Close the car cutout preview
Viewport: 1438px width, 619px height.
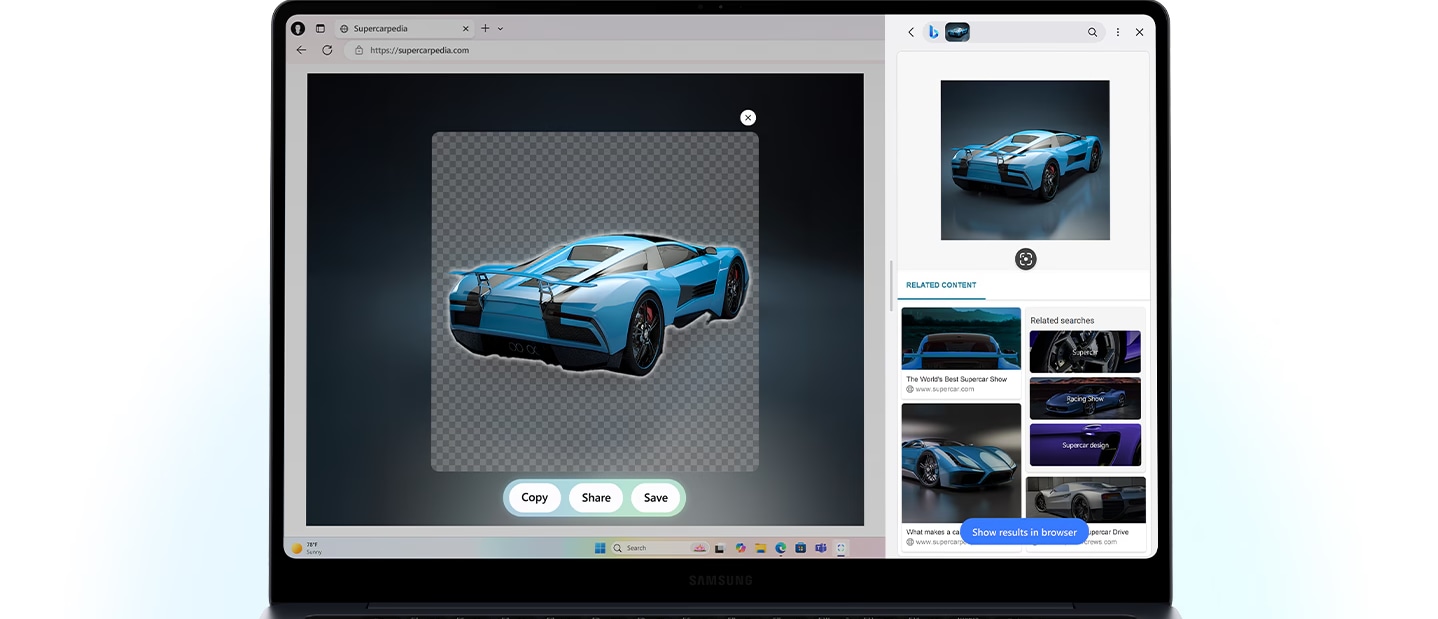[748, 118]
